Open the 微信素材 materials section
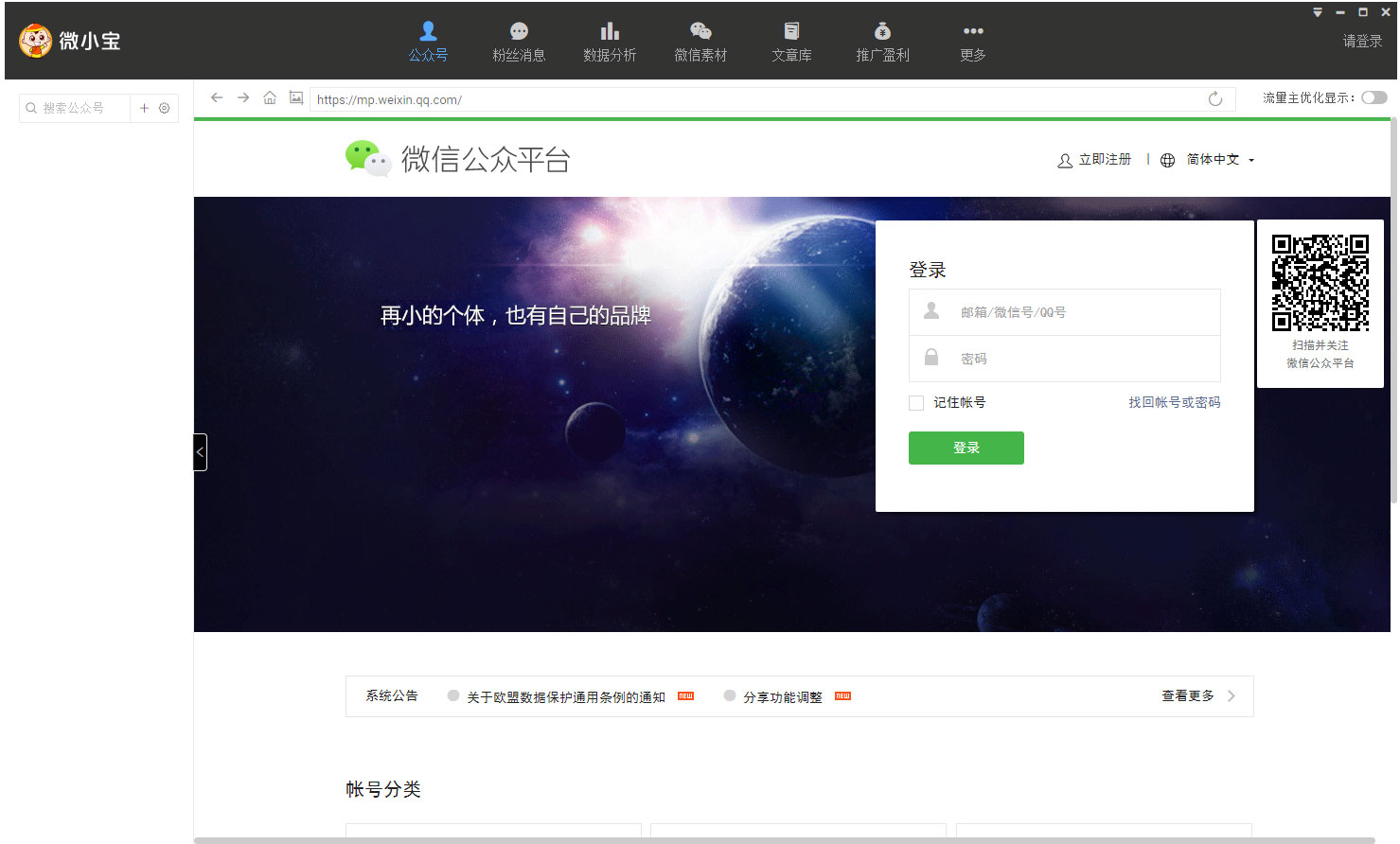The image size is (1400, 844). coord(700,43)
